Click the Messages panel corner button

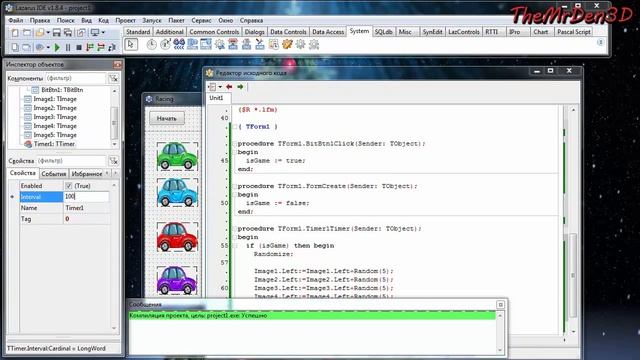500,305
